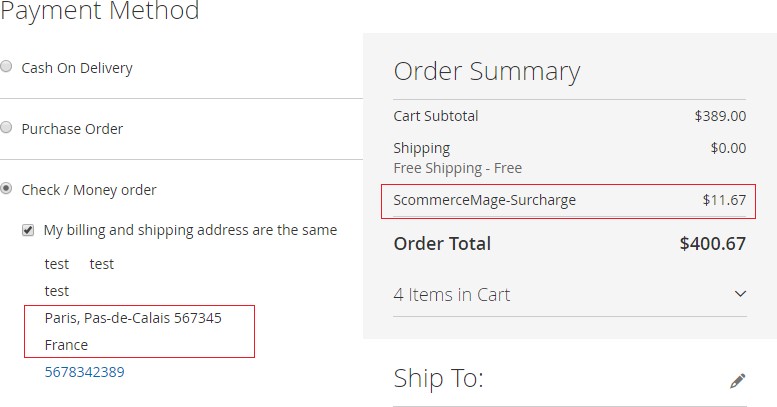Select the Check / Money order radio button

[x=7, y=188]
